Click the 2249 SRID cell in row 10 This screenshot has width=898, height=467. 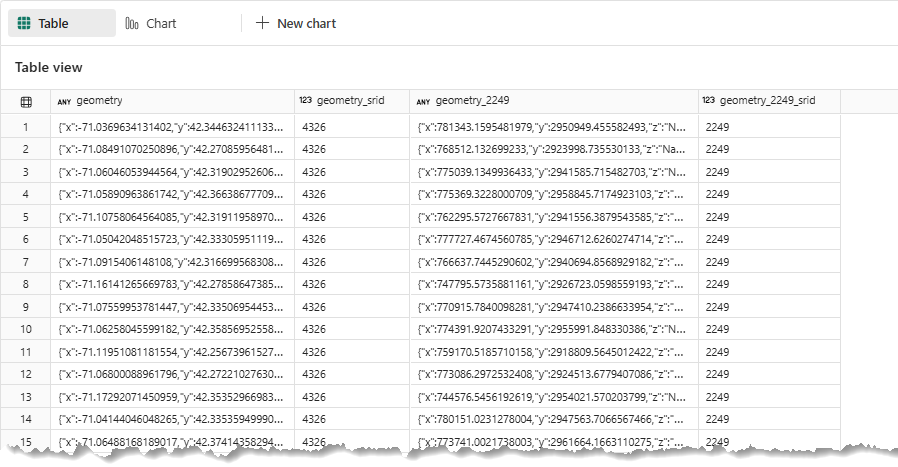(720, 329)
